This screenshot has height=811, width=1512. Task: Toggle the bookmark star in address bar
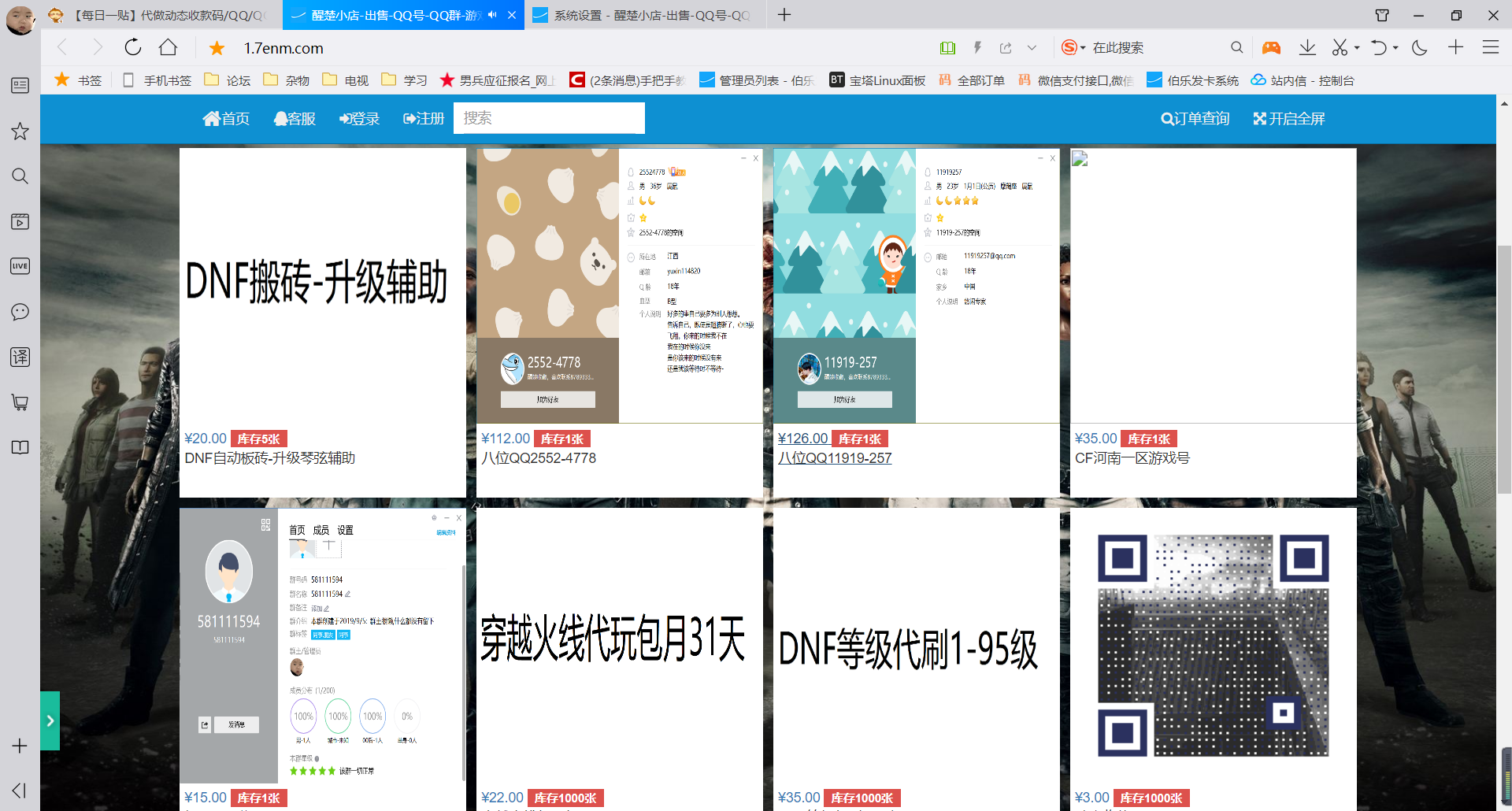click(217, 48)
